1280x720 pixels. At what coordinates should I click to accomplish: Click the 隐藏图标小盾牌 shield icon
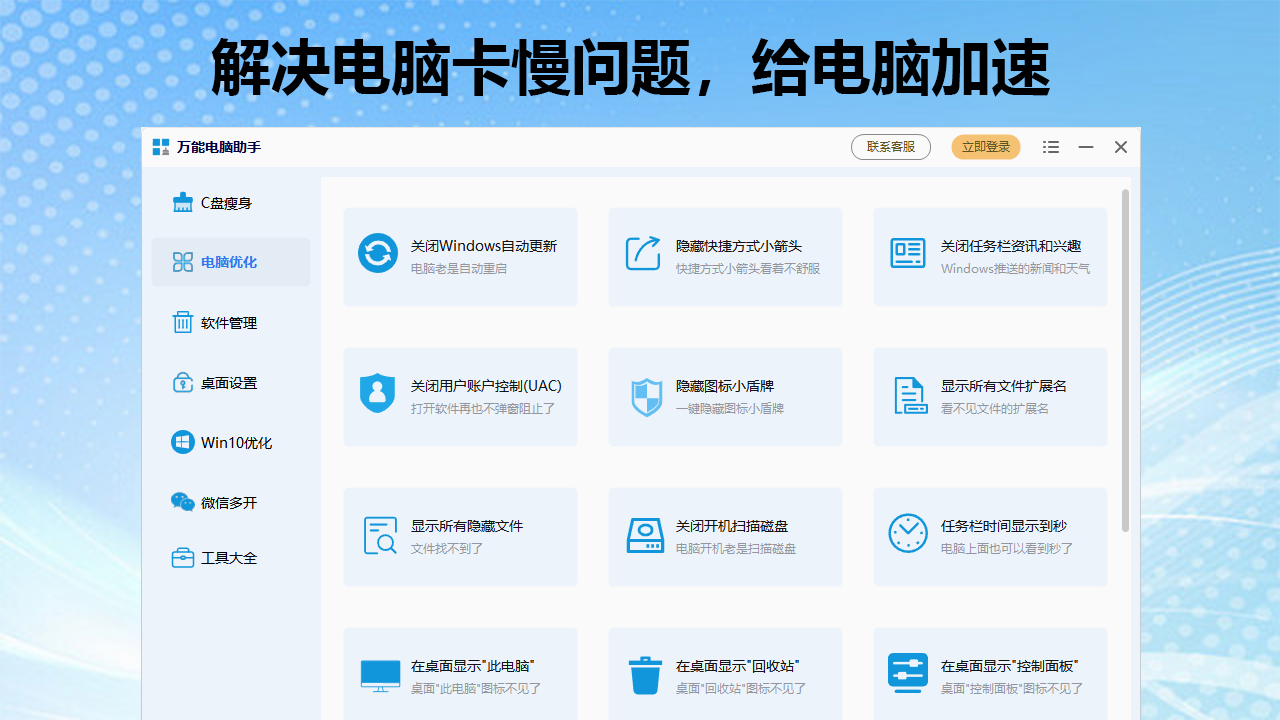[x=647, y=397]
